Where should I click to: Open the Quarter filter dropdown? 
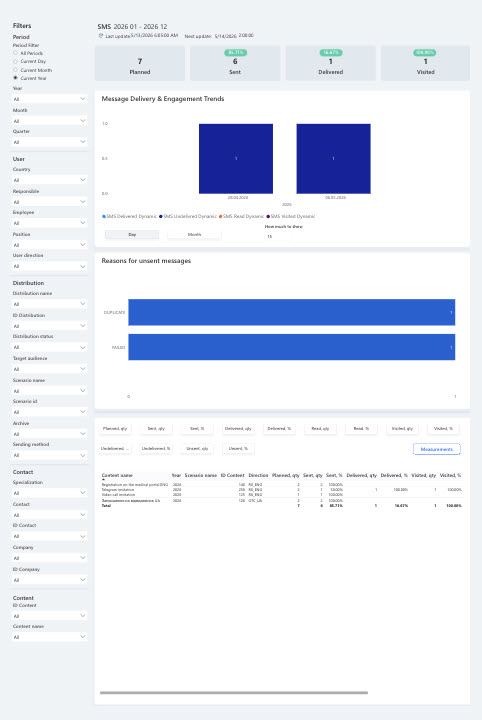click(49, 142)
